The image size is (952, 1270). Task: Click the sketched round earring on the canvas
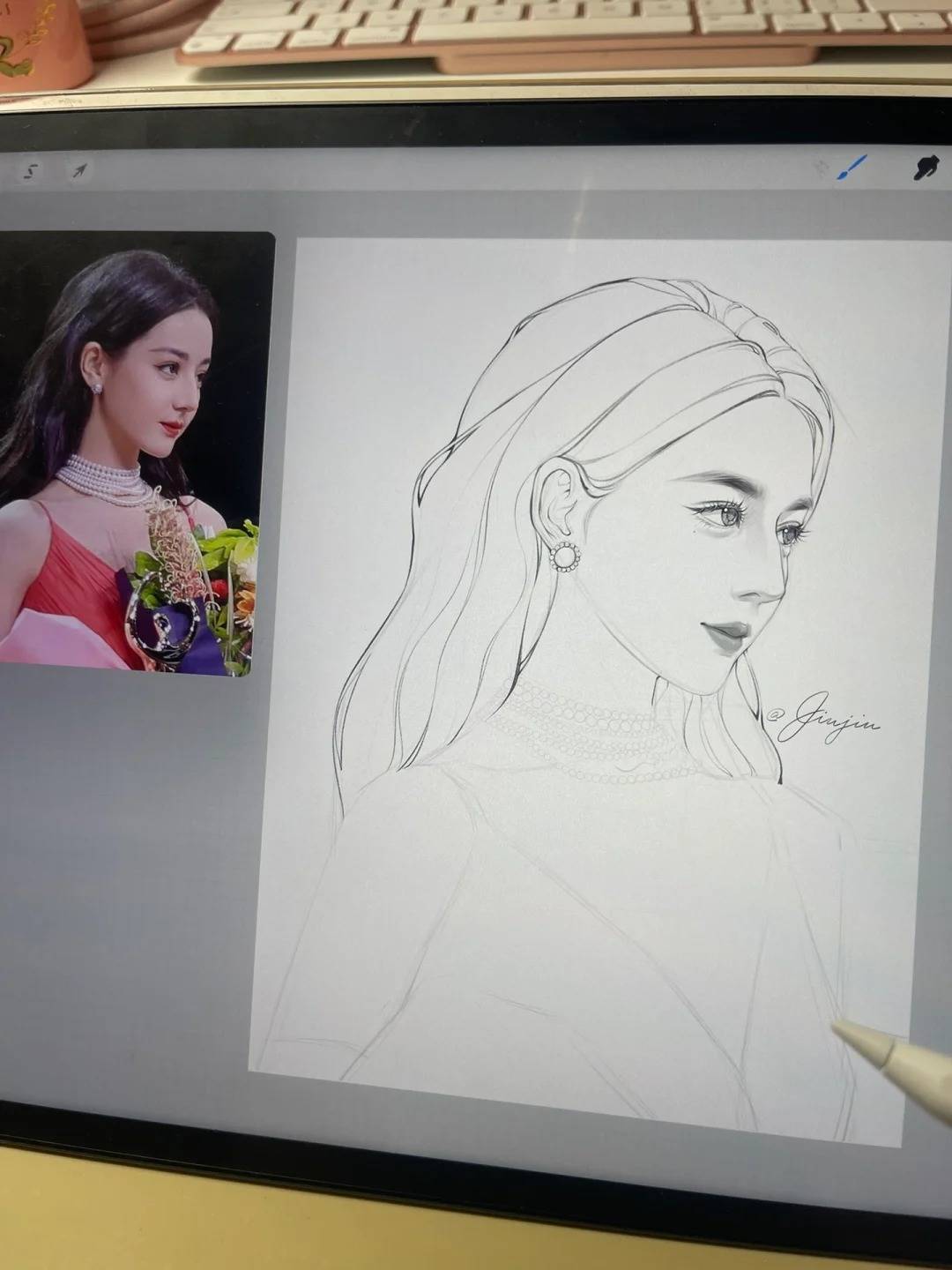pyautogui.click(x=565, y=557)
